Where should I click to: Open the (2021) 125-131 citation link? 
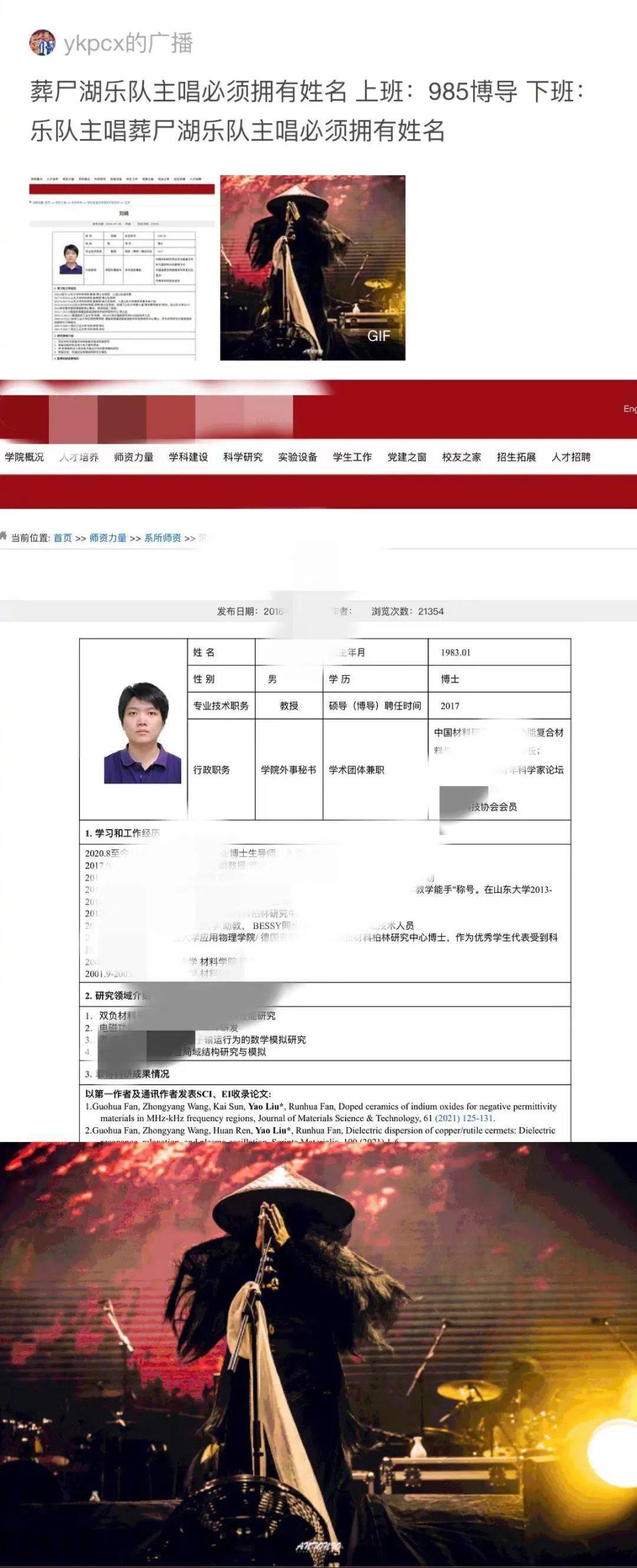465,1118
